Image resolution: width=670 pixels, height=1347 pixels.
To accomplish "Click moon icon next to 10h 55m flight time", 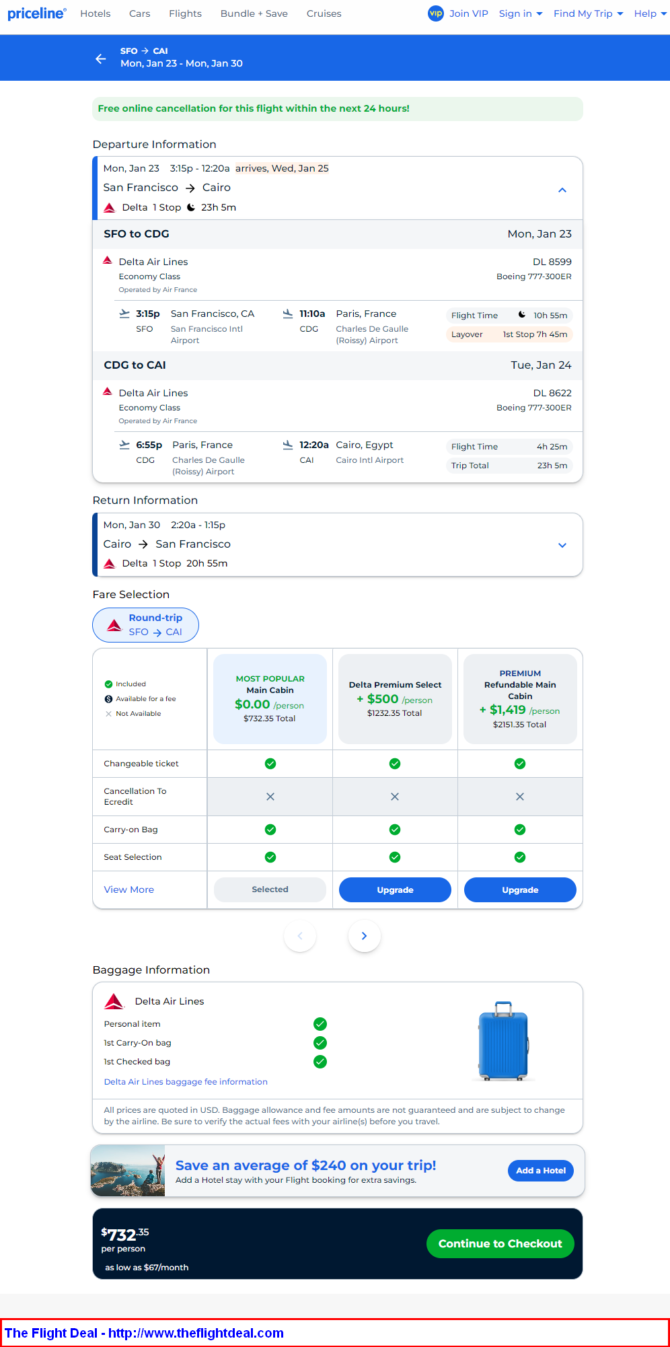I will (x=521, y=315).
